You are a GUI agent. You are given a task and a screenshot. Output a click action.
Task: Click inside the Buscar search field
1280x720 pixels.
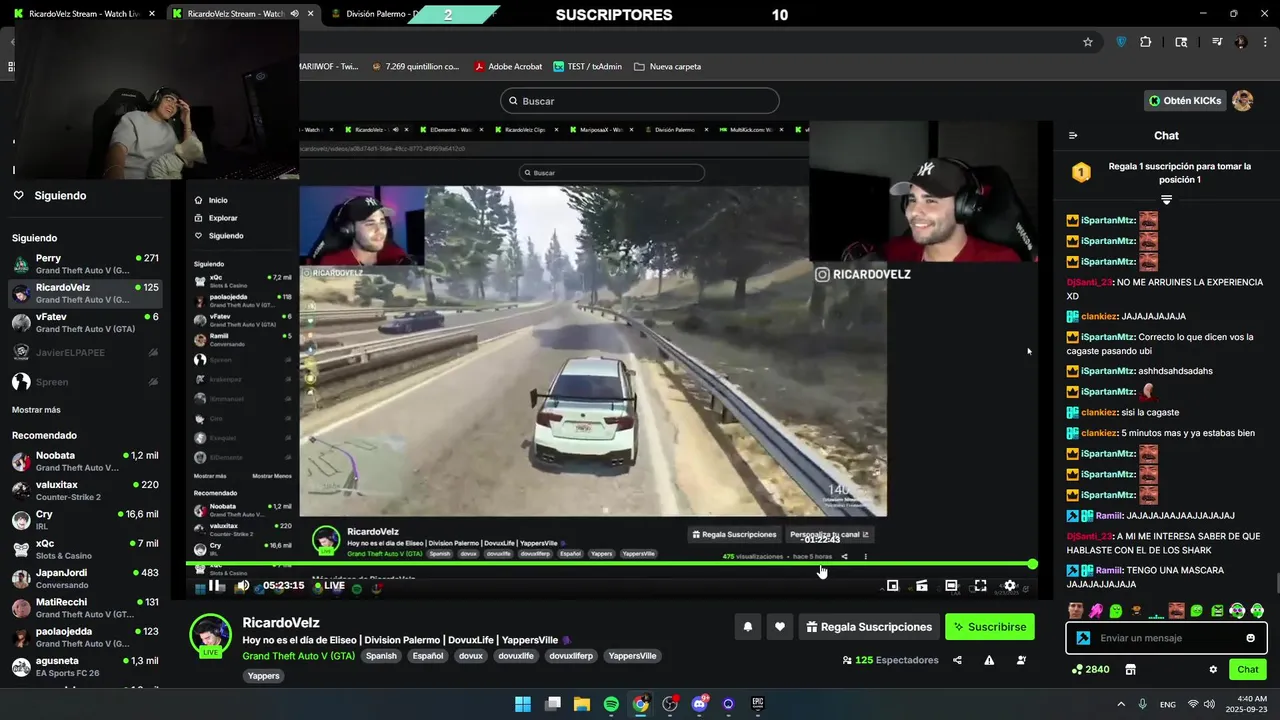point(640,101)
